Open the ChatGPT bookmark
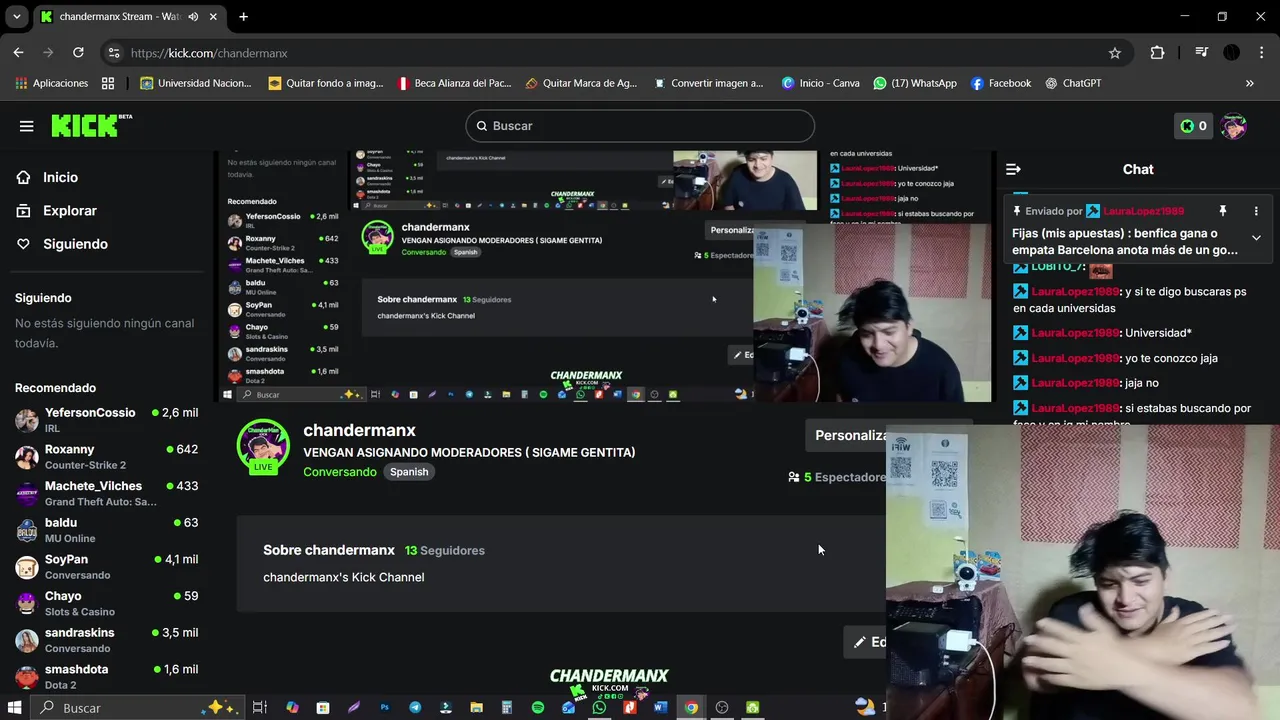The height and width of the screenshot is (720, 1280). point(1073,83)
